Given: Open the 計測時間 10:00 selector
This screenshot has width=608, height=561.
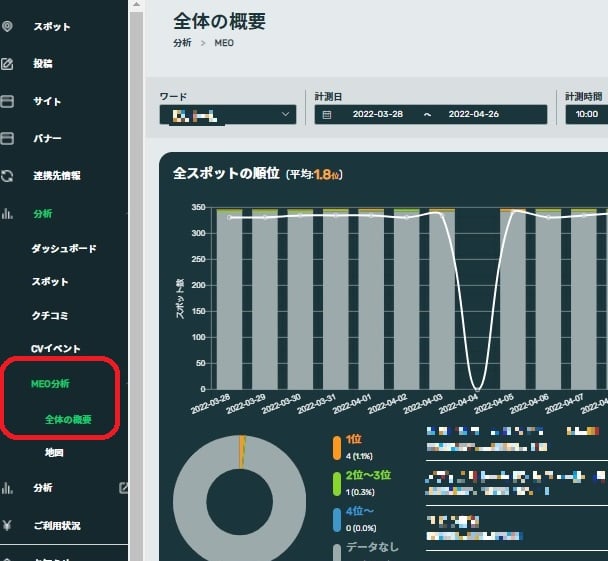Looking at the screenshot, I should (x=587, y=115).
